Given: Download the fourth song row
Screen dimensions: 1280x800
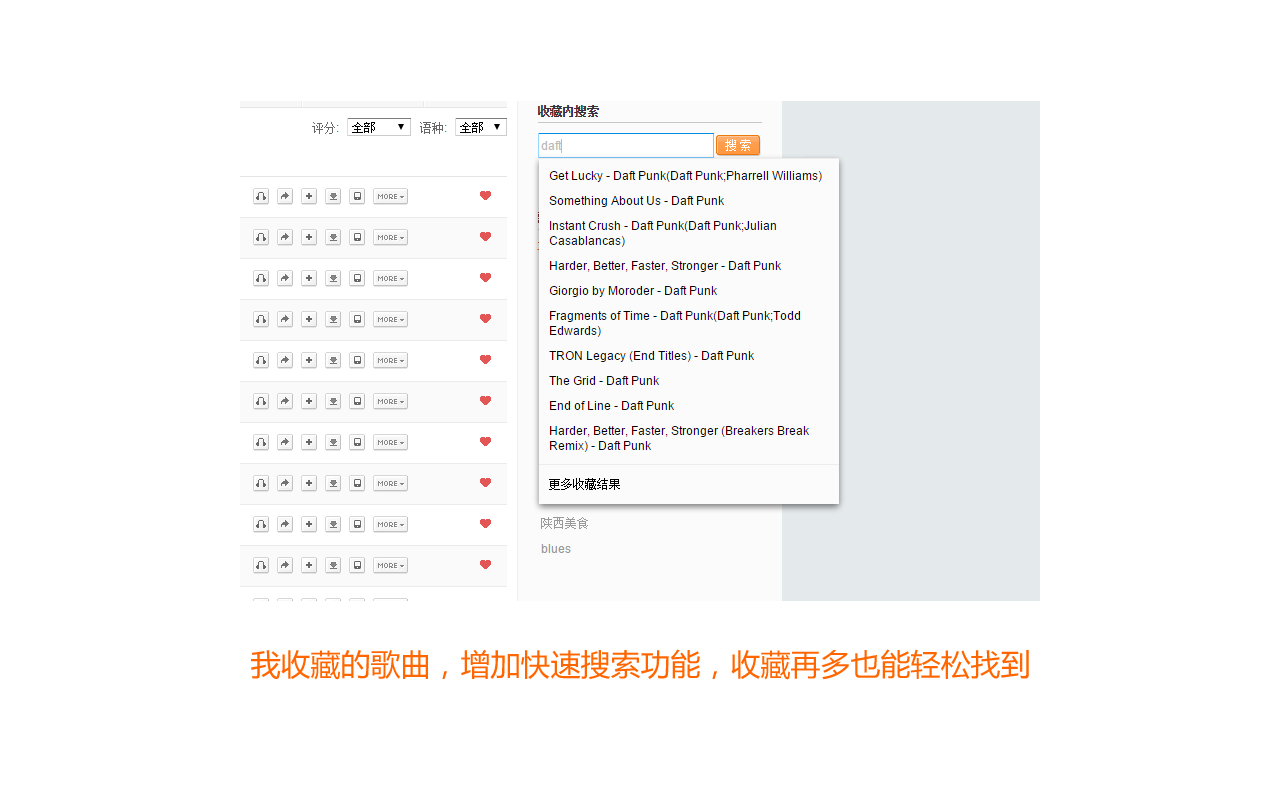Looking at the screenshot, I should (x=333, y=319).
